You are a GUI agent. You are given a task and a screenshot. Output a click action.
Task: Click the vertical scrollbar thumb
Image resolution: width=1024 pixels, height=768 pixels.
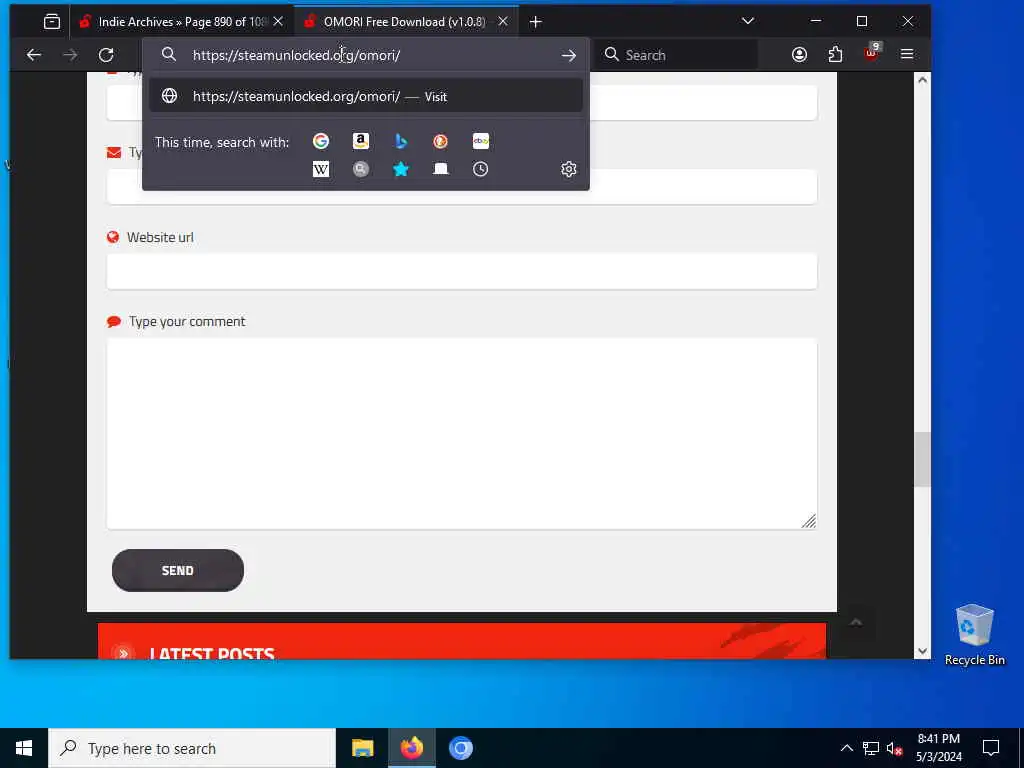[x=922, y=459]
